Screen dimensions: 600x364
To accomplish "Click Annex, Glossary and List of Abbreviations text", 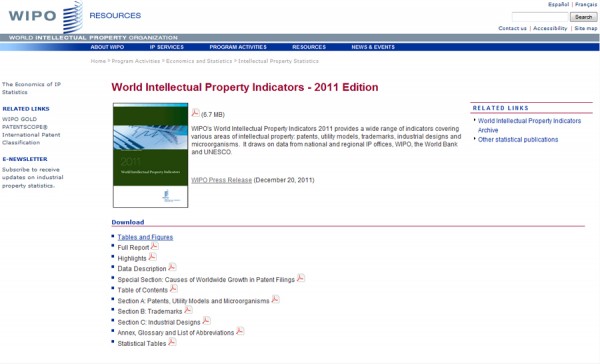I will point(176,333).
